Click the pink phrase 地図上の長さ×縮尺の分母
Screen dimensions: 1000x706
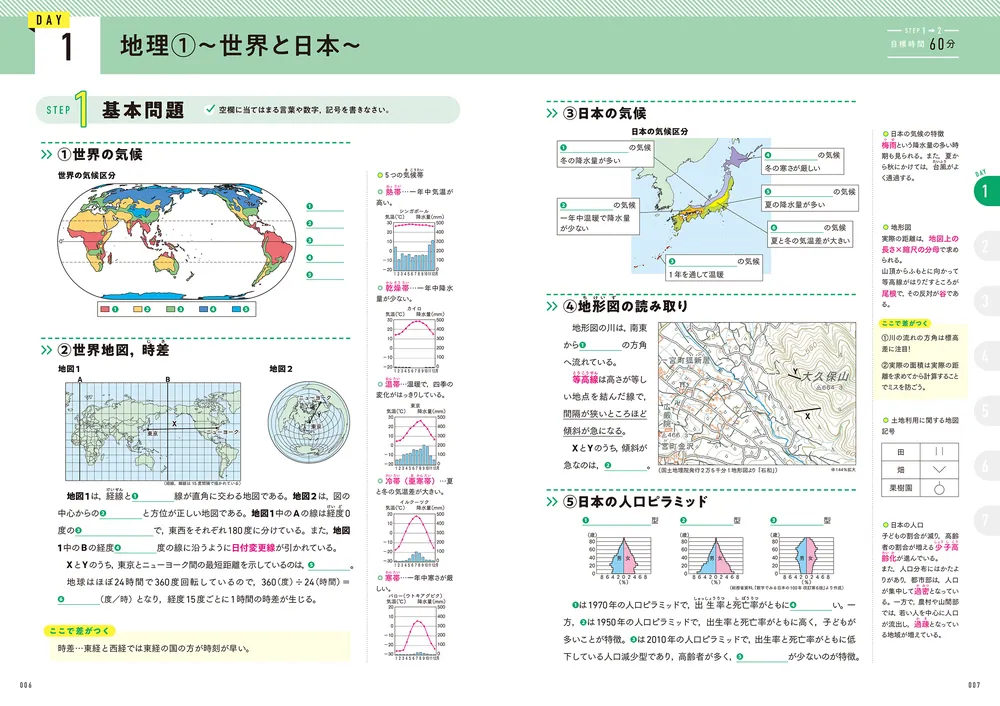[920, 244]
